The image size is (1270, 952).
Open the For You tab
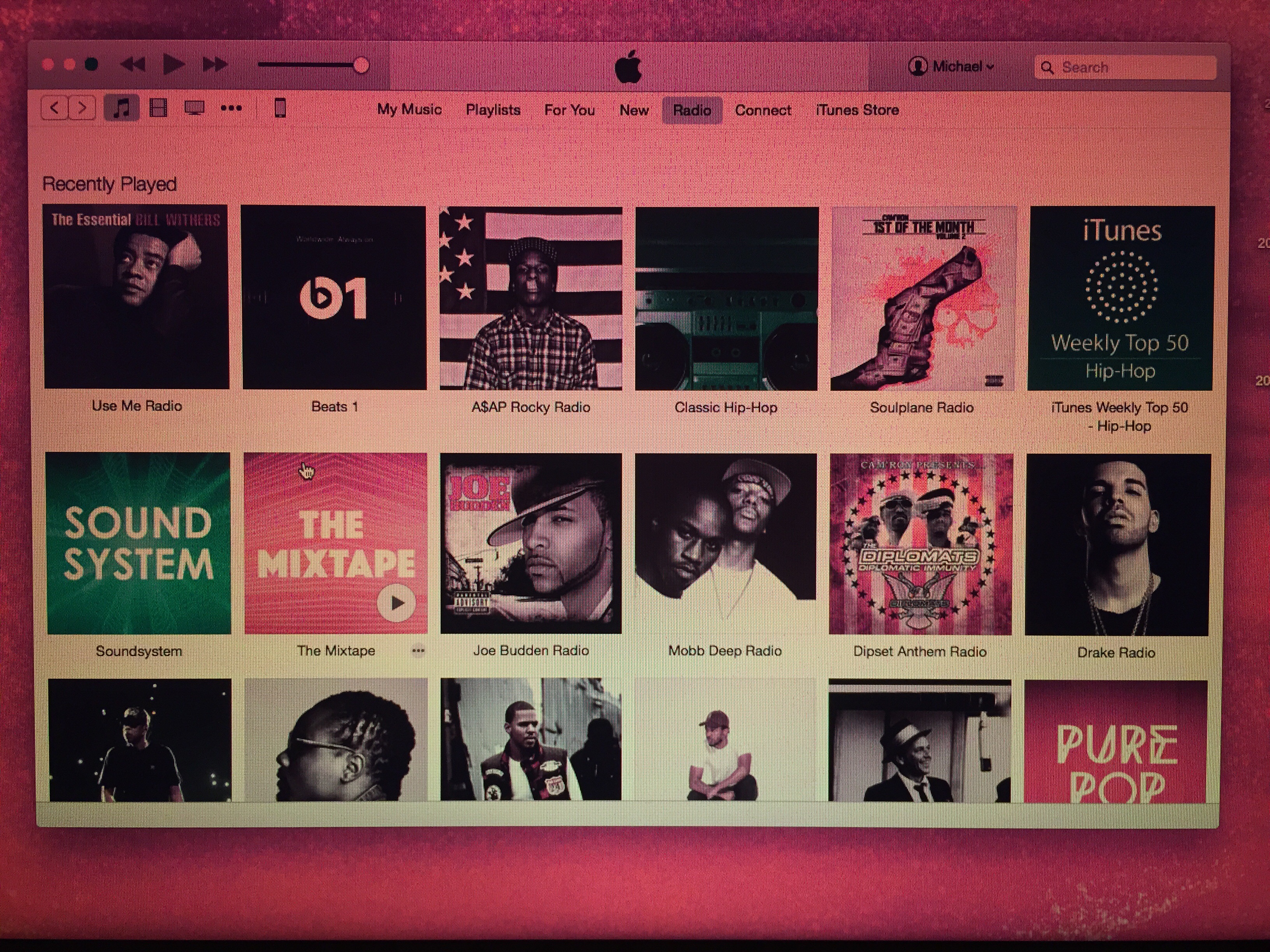pyautogui.click(x=569, y=110)
